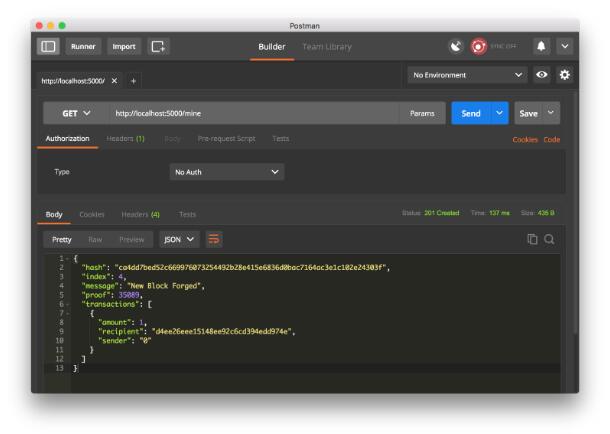Viewport: 610px width, 434px height.
Task: Copy response body with the copy icon
Action: click(532, 239)
